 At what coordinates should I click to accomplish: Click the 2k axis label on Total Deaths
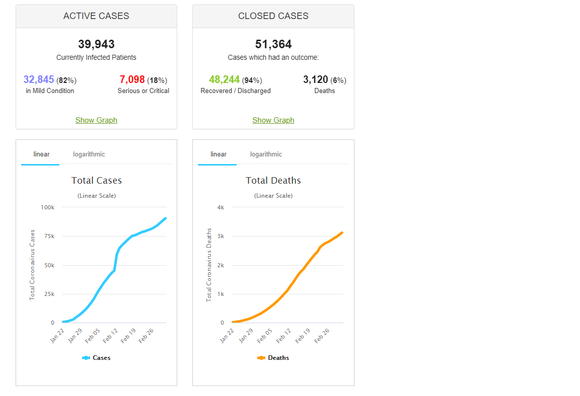(221, 265)
